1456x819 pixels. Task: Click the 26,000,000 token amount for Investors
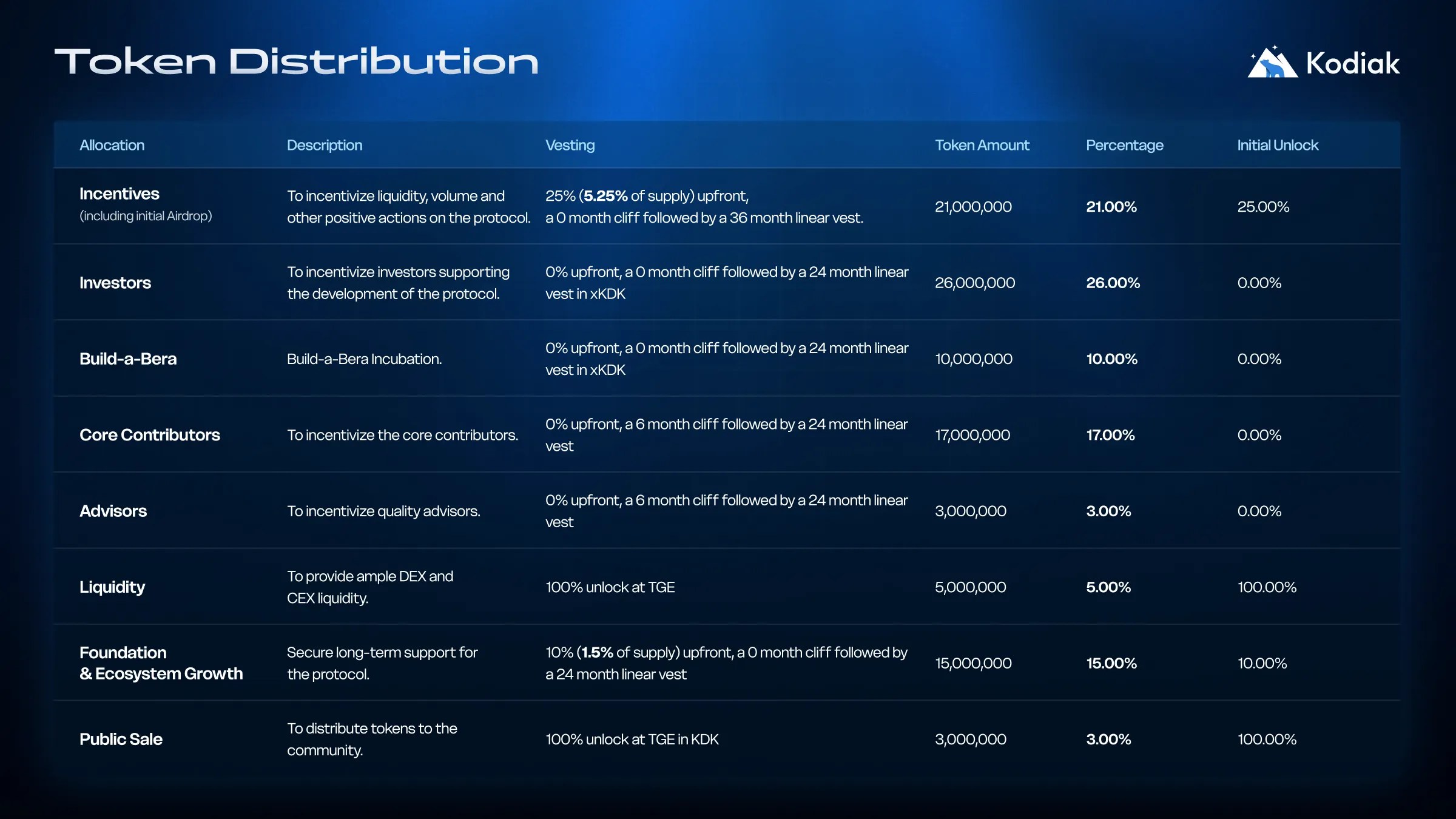[x=974, y=283]
